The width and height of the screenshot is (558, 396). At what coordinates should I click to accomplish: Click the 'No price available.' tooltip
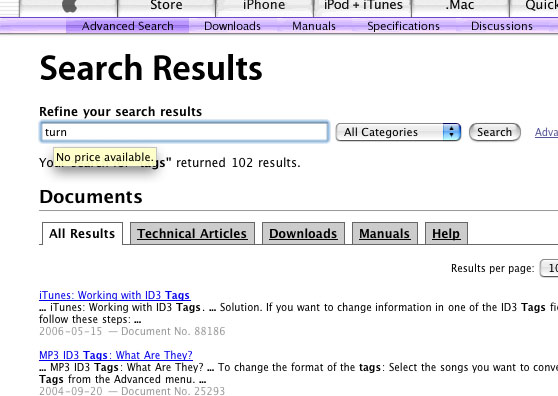tap(105, 157)
